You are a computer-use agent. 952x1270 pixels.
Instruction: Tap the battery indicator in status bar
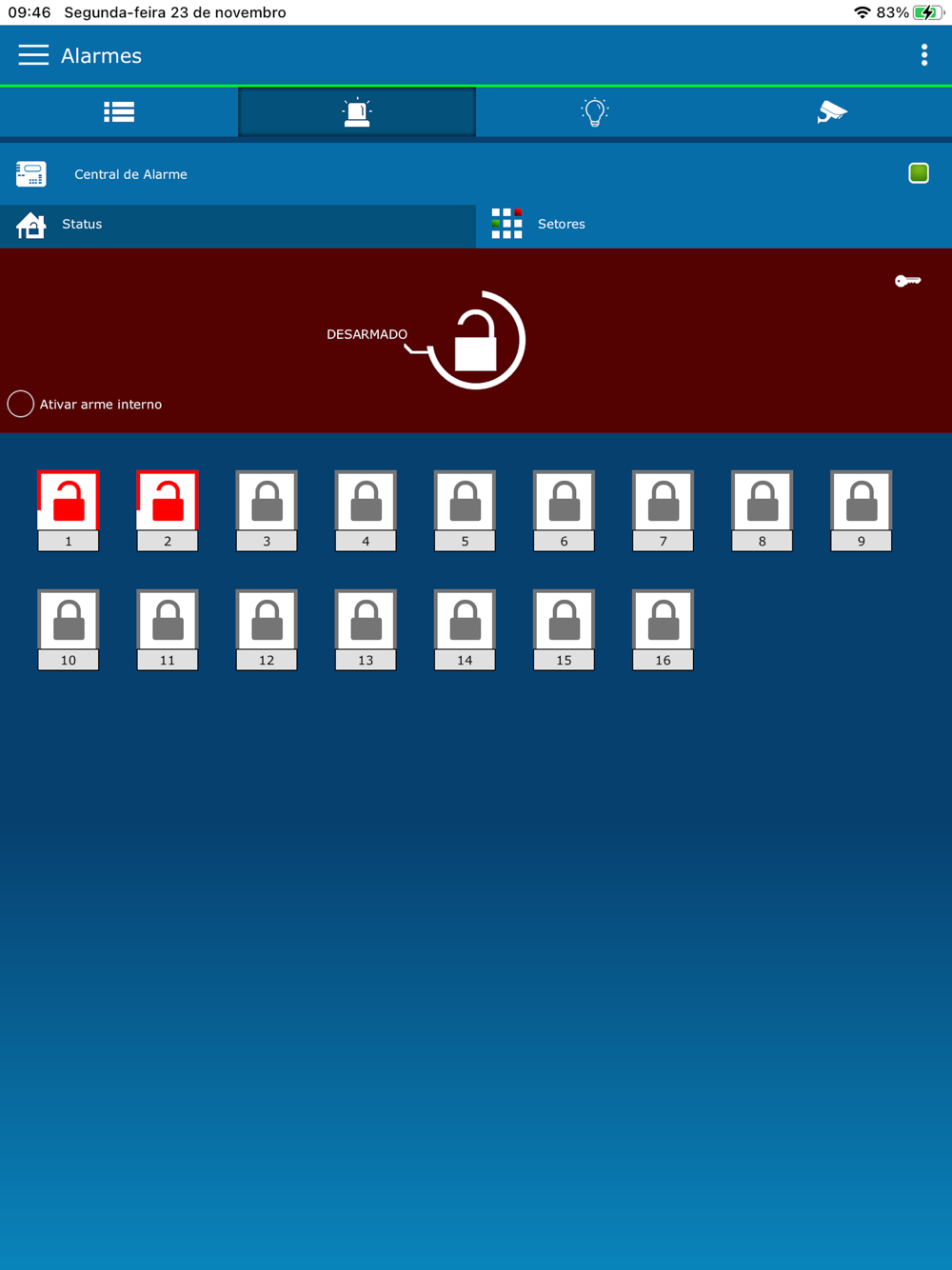926,12
